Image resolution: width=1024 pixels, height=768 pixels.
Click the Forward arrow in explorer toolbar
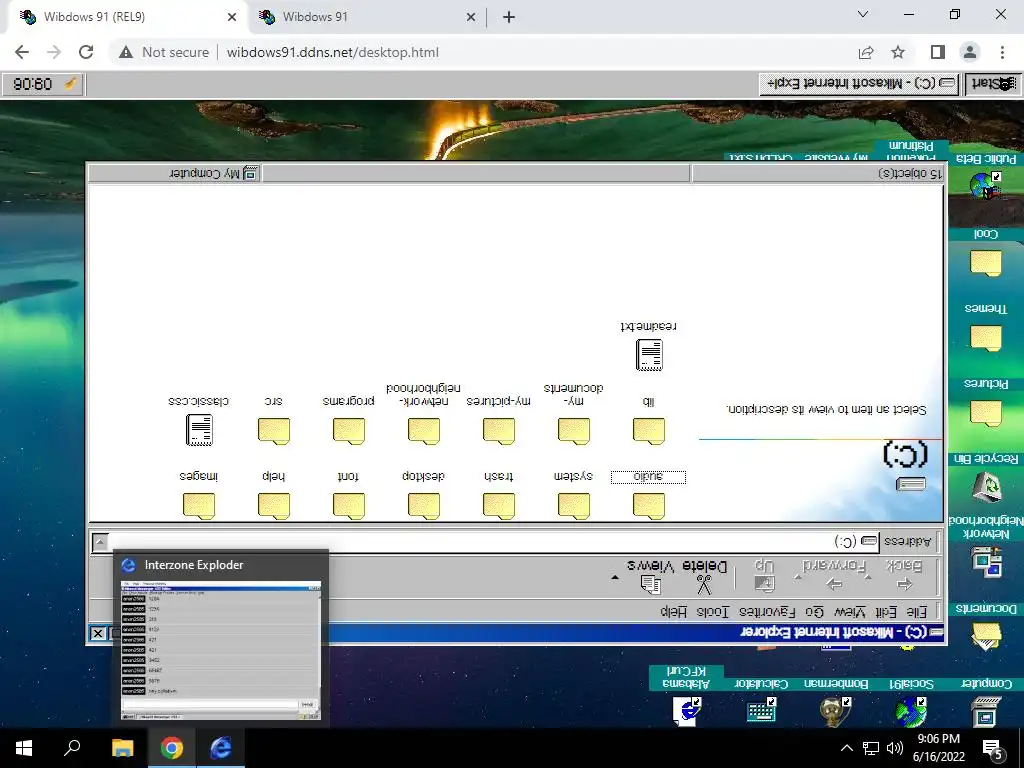[834, 584]
